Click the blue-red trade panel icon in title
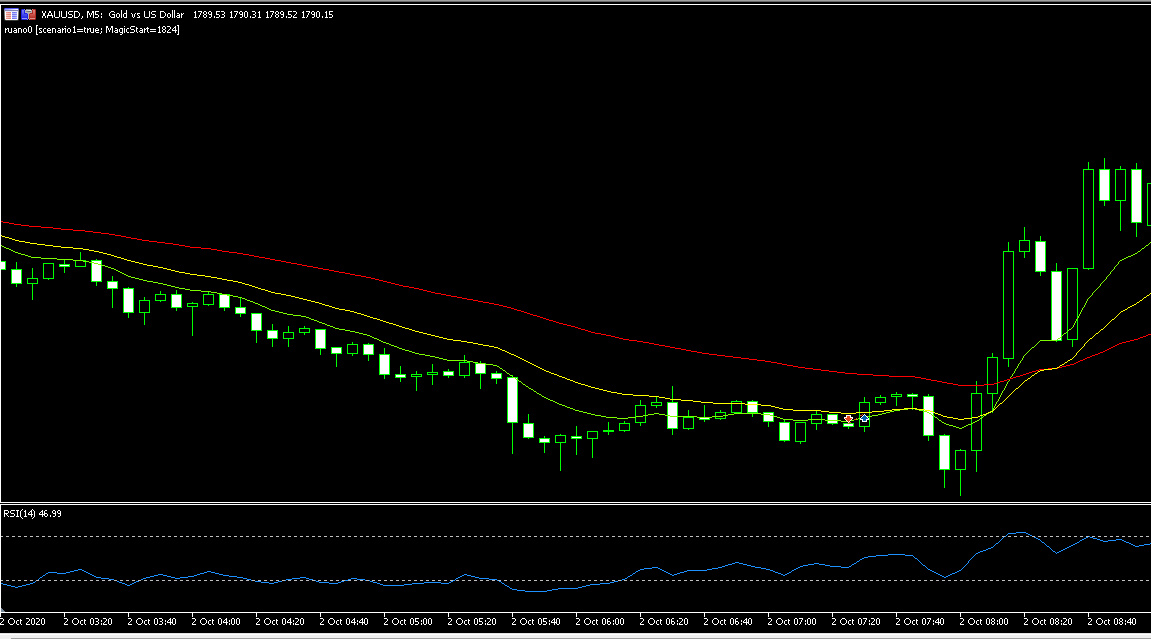Viewport: 1151px width, 639px height. [x=29, y=14]
